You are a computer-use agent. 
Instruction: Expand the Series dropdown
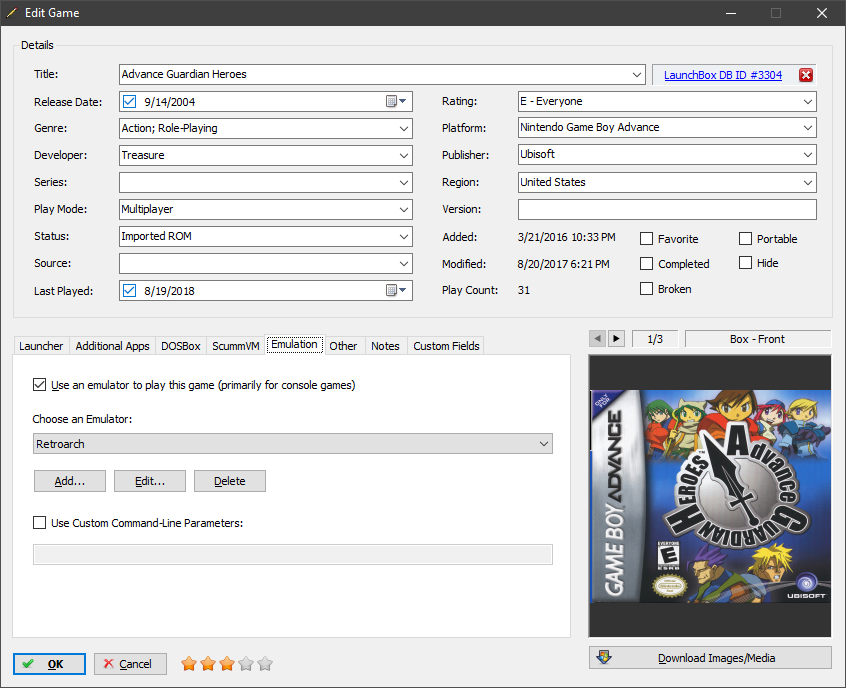[x=404, y=182]
